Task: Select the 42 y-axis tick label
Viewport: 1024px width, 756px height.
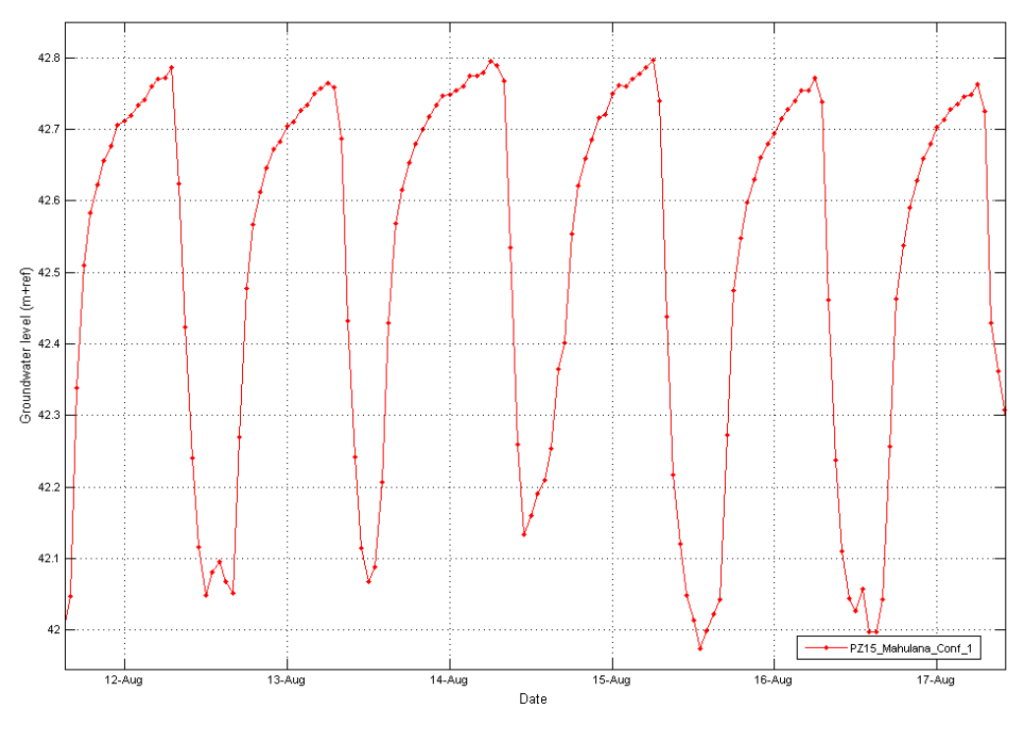Action: [x=54, y=630]
